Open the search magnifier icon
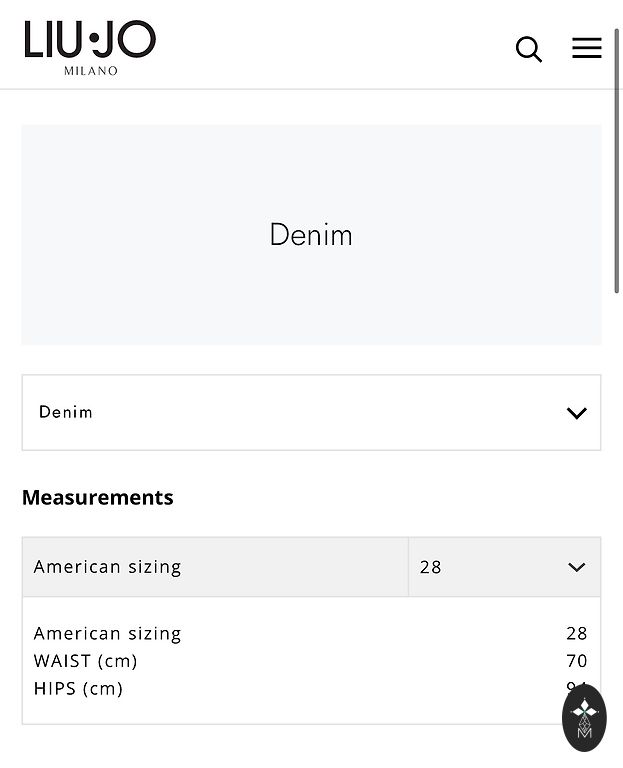This screenshot has height=768, width=623. [529, 49]
